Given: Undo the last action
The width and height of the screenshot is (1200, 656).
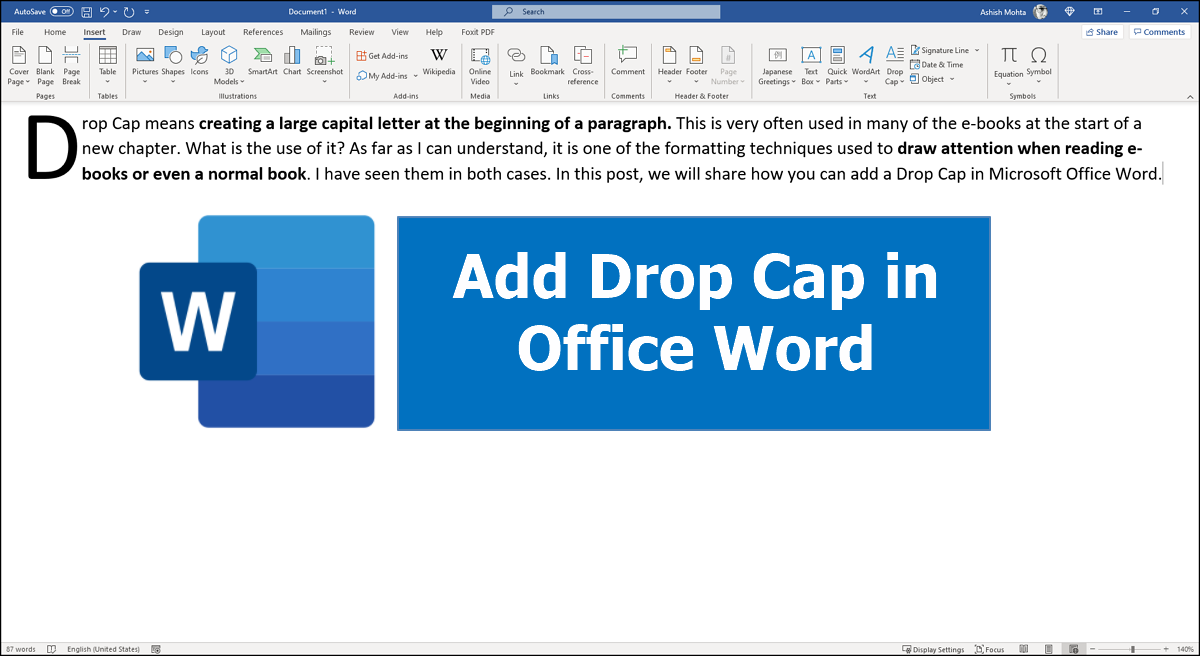Looking at the screenshot, I should coord(106,12).
